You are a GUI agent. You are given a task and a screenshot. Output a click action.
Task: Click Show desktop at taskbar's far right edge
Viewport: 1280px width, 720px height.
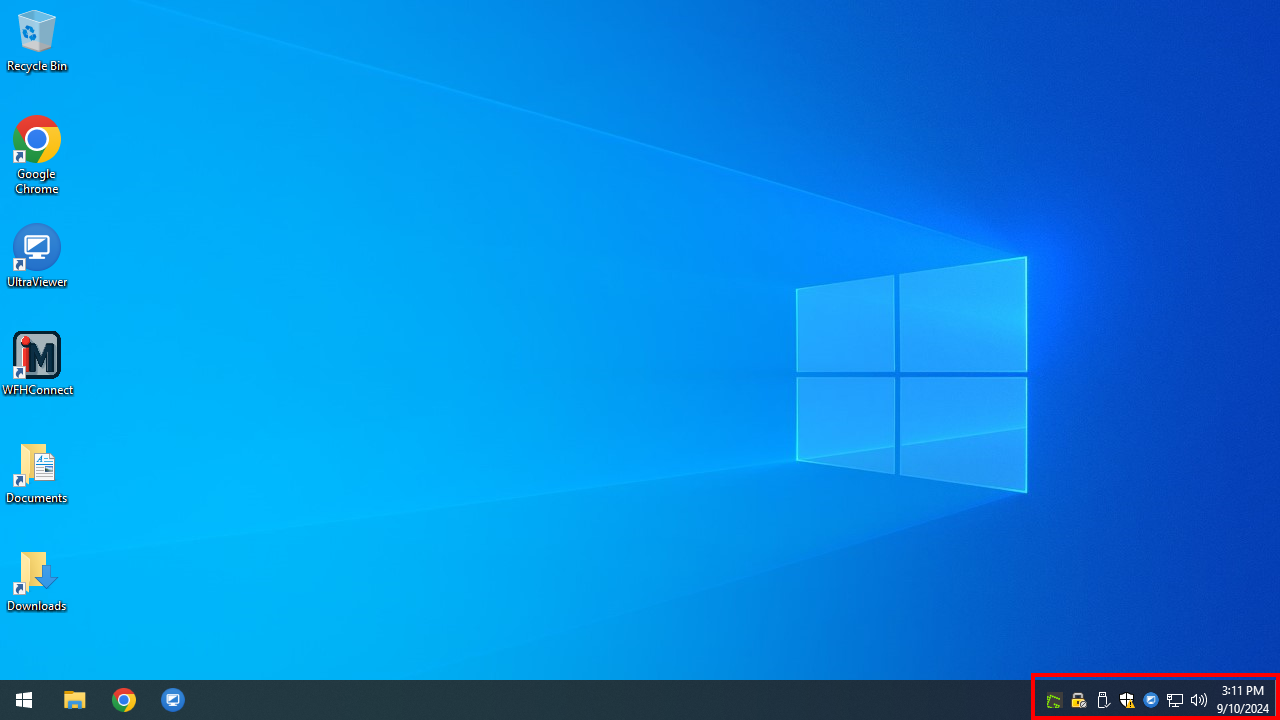1277,700
